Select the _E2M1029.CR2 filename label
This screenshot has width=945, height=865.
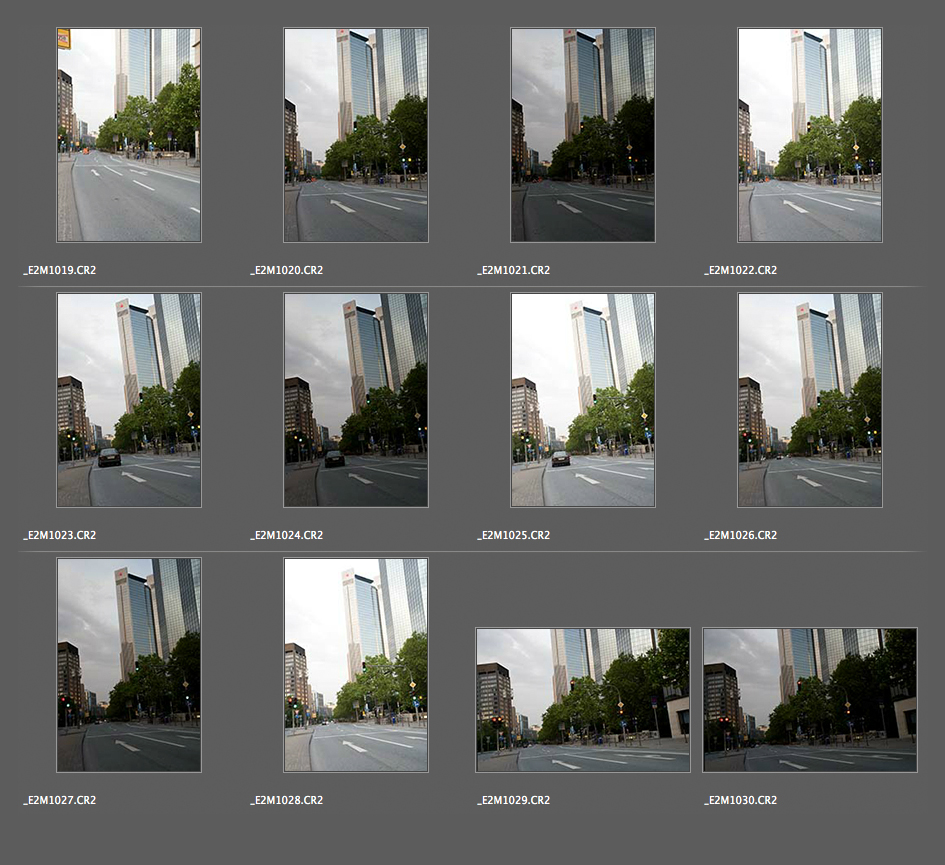pos(514,800)
